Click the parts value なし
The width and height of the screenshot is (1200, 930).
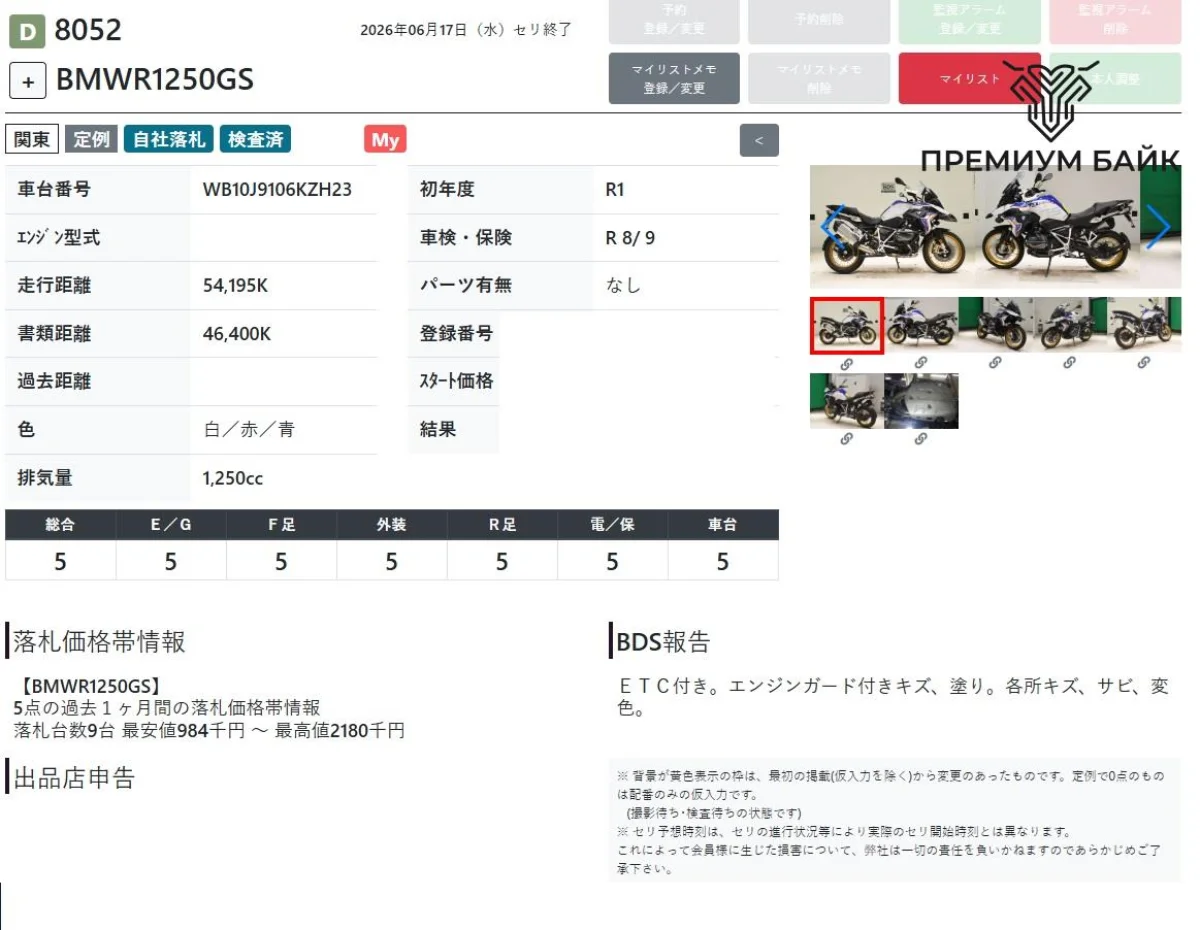click(x=623, y=286)
